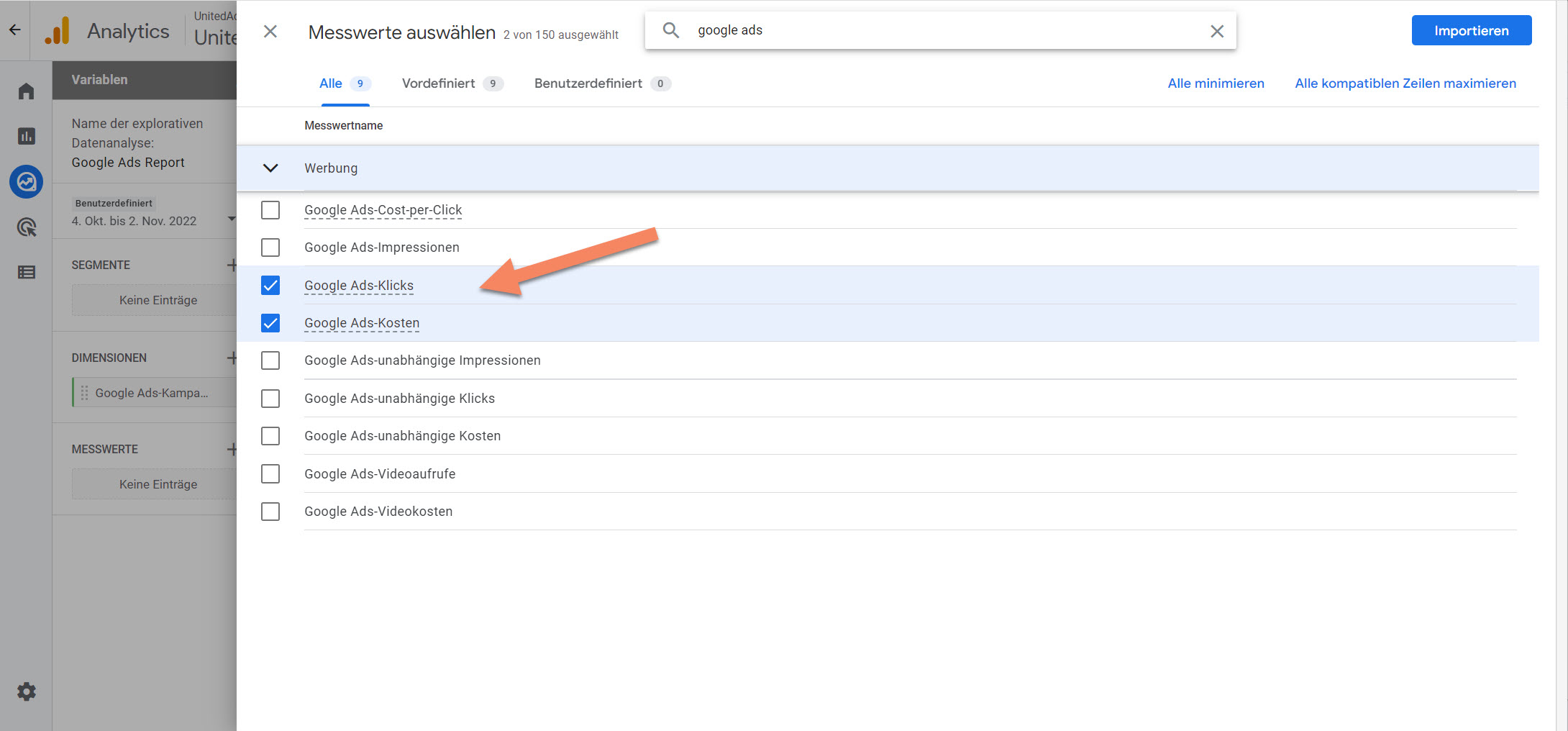Image resolution: width=1568 pixels, height=731 pixels.
Task: Click the 4. Okt. bis 2. Nov. 2022 date
Action: 134,221
